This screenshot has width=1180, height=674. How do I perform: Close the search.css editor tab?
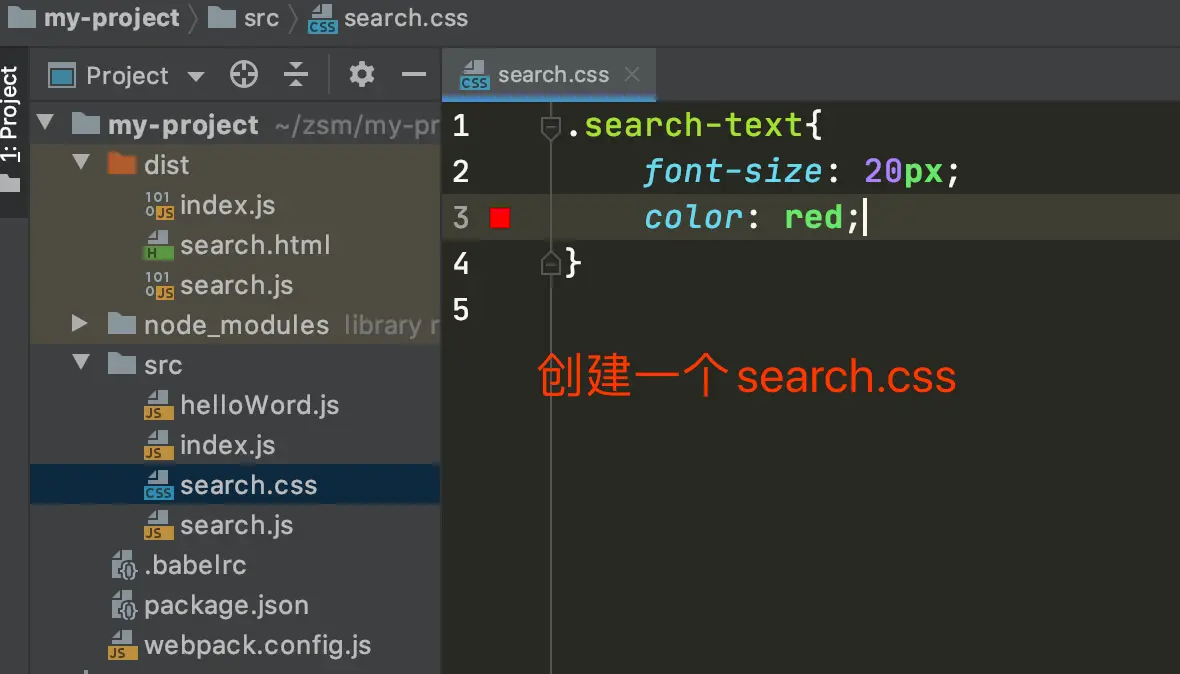[632, 74]
